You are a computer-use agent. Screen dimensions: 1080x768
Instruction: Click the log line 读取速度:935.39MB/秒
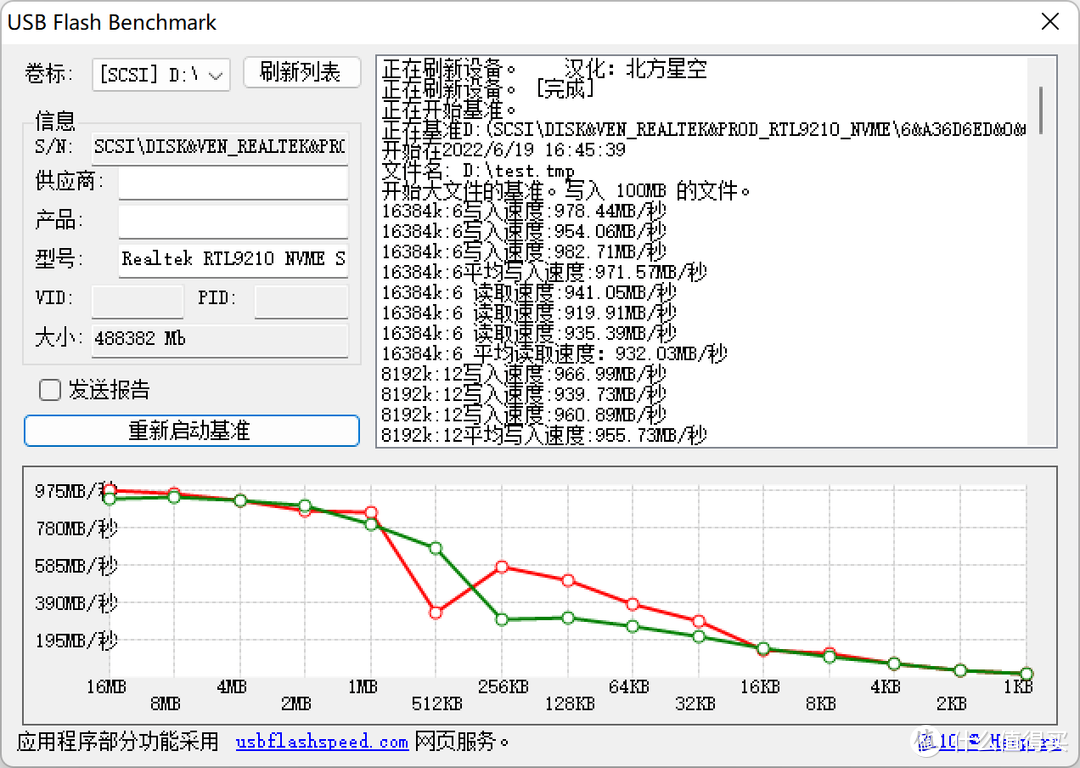[529, 333]
